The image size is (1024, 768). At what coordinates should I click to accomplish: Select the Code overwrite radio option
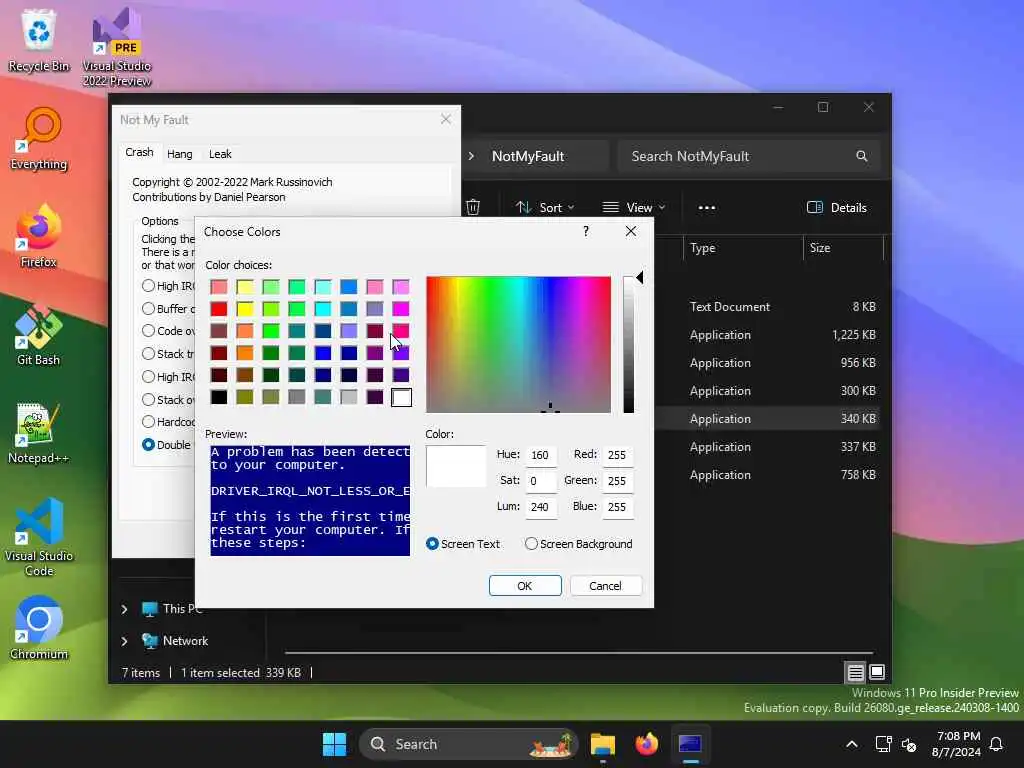point(148,330)
